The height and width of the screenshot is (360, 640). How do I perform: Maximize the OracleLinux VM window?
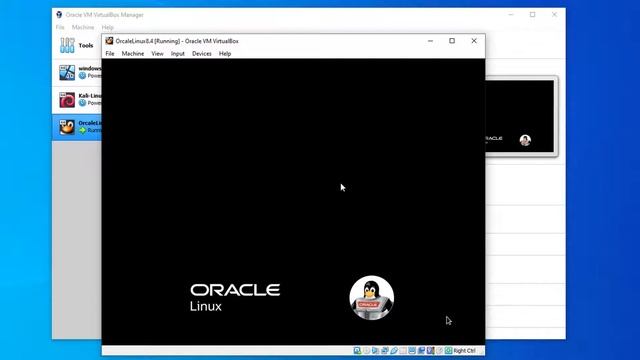coord(452,41)
